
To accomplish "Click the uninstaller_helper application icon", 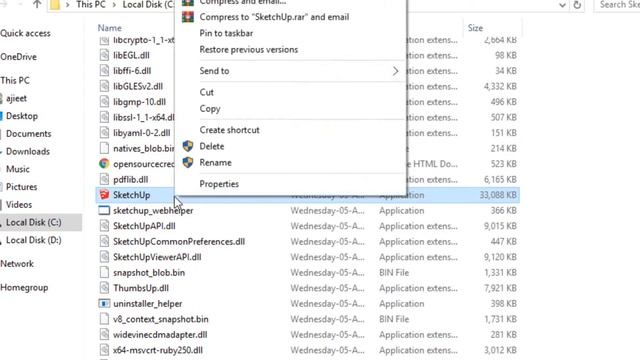I will click(x=104, y=303).
